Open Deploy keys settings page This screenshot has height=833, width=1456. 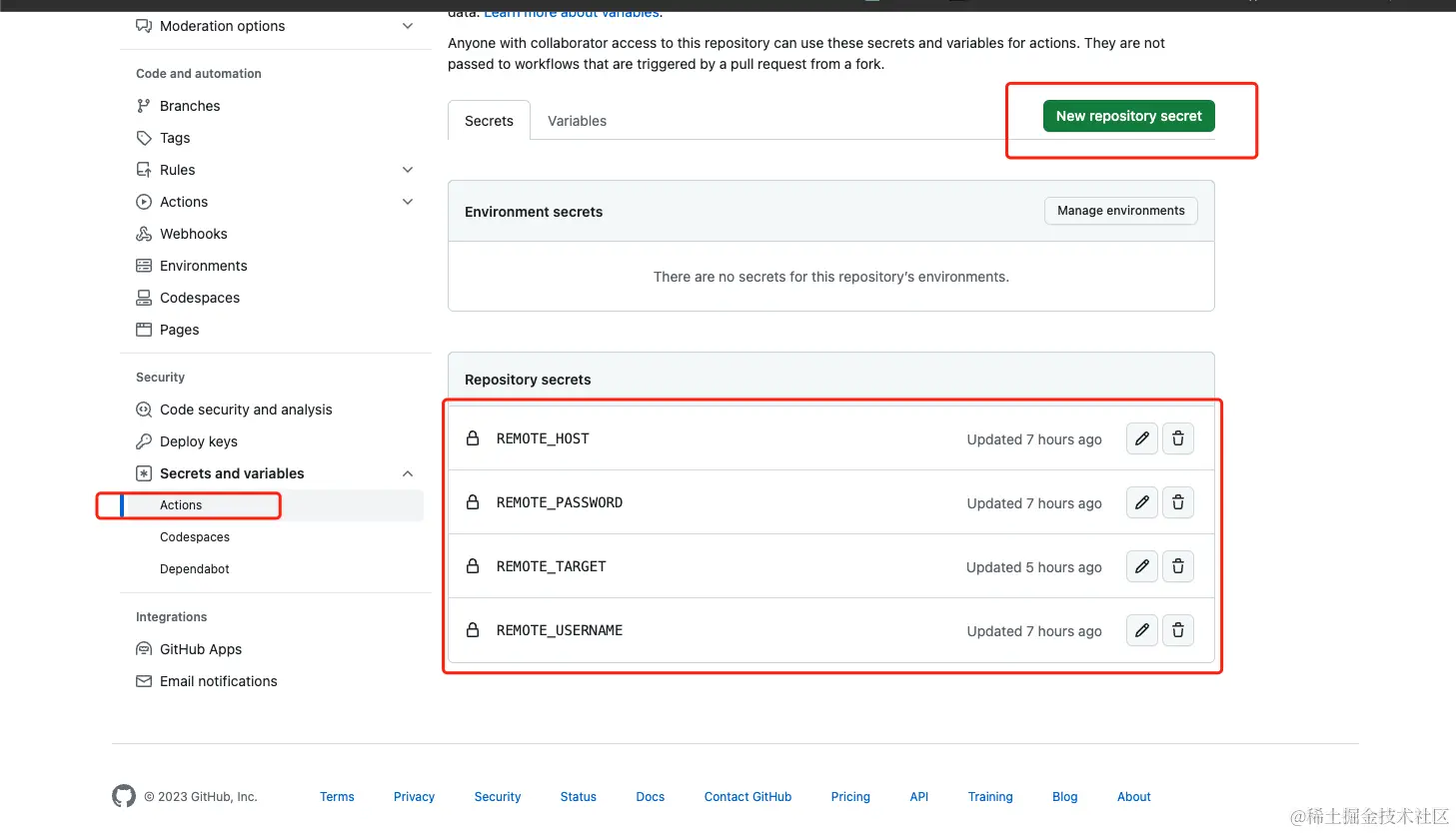click(198, 441)
